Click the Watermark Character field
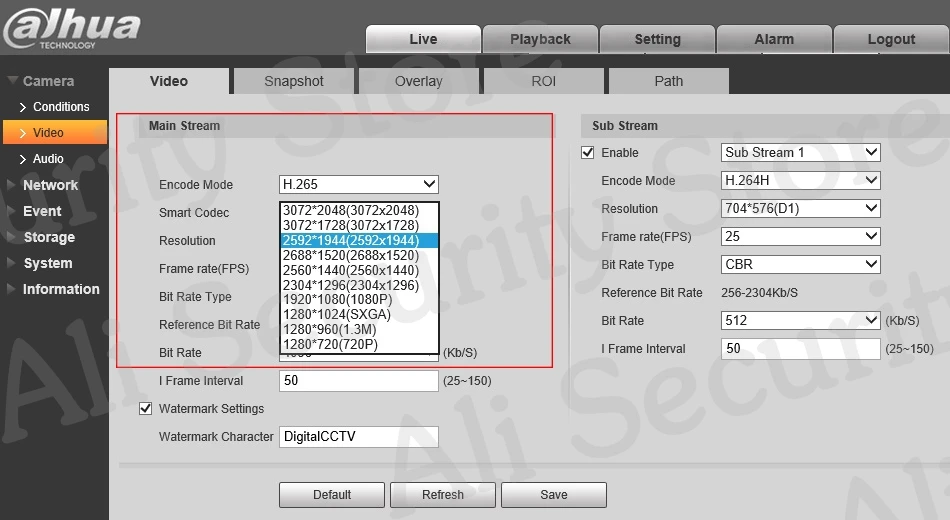The image size is (950, 520). (x=359, y=437)
